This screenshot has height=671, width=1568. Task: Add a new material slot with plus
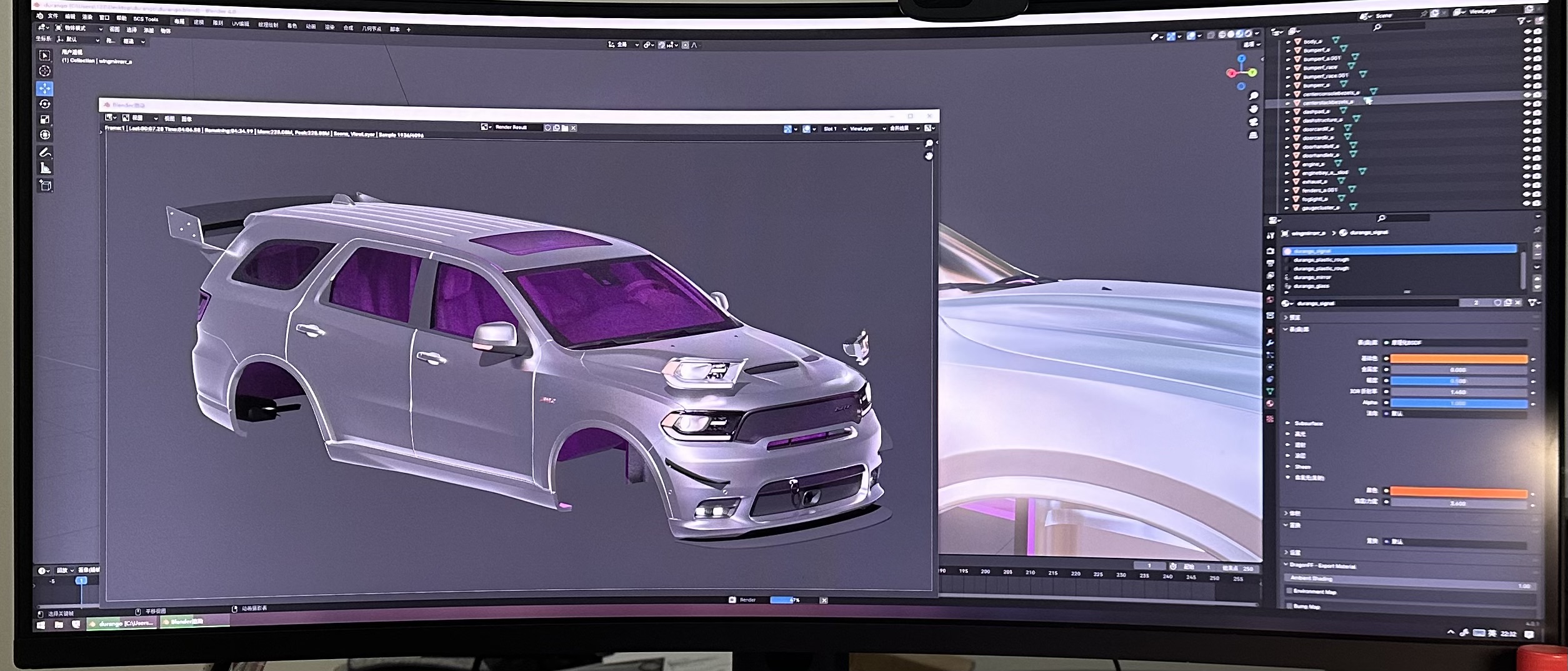[1537, 247]
